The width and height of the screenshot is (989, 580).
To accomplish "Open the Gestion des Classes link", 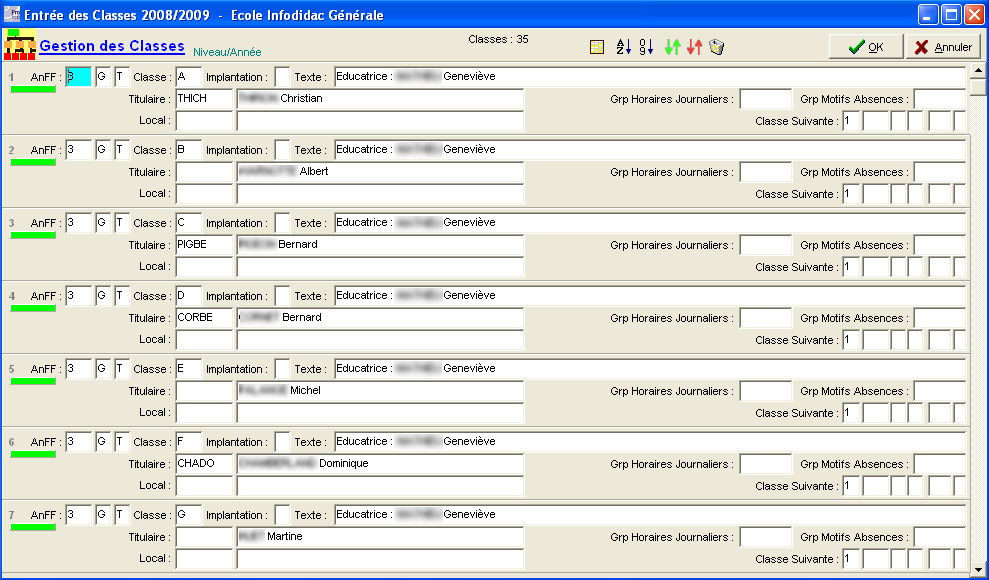I will coord(112,46).
